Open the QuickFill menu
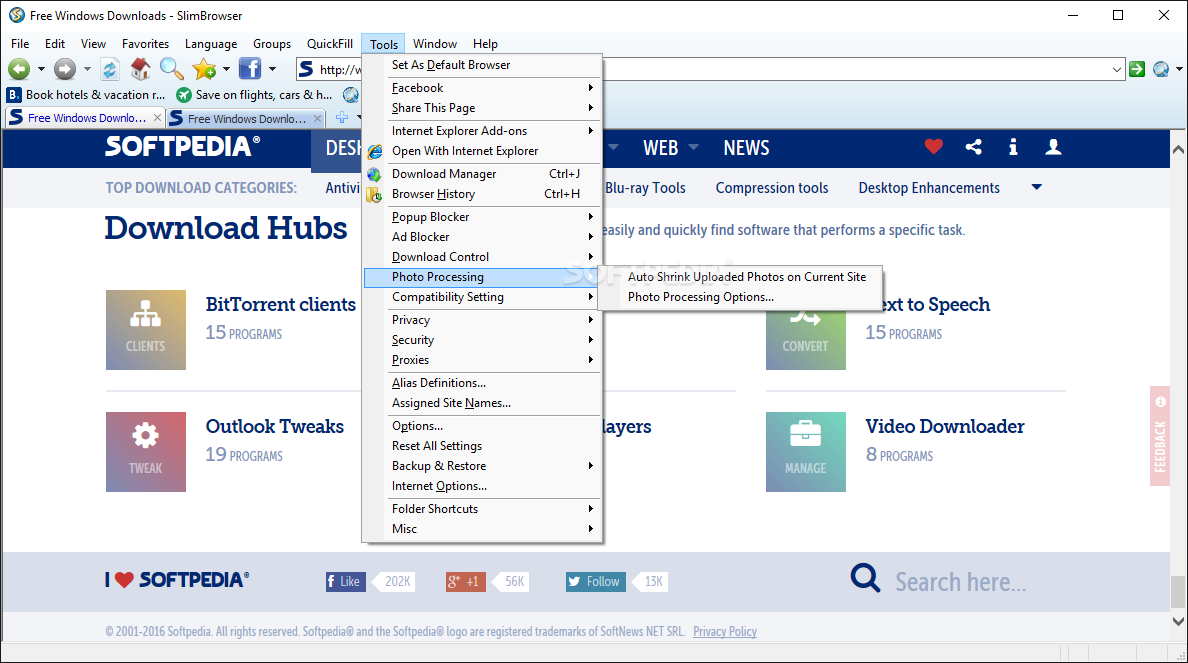 [x=330, y=44]
